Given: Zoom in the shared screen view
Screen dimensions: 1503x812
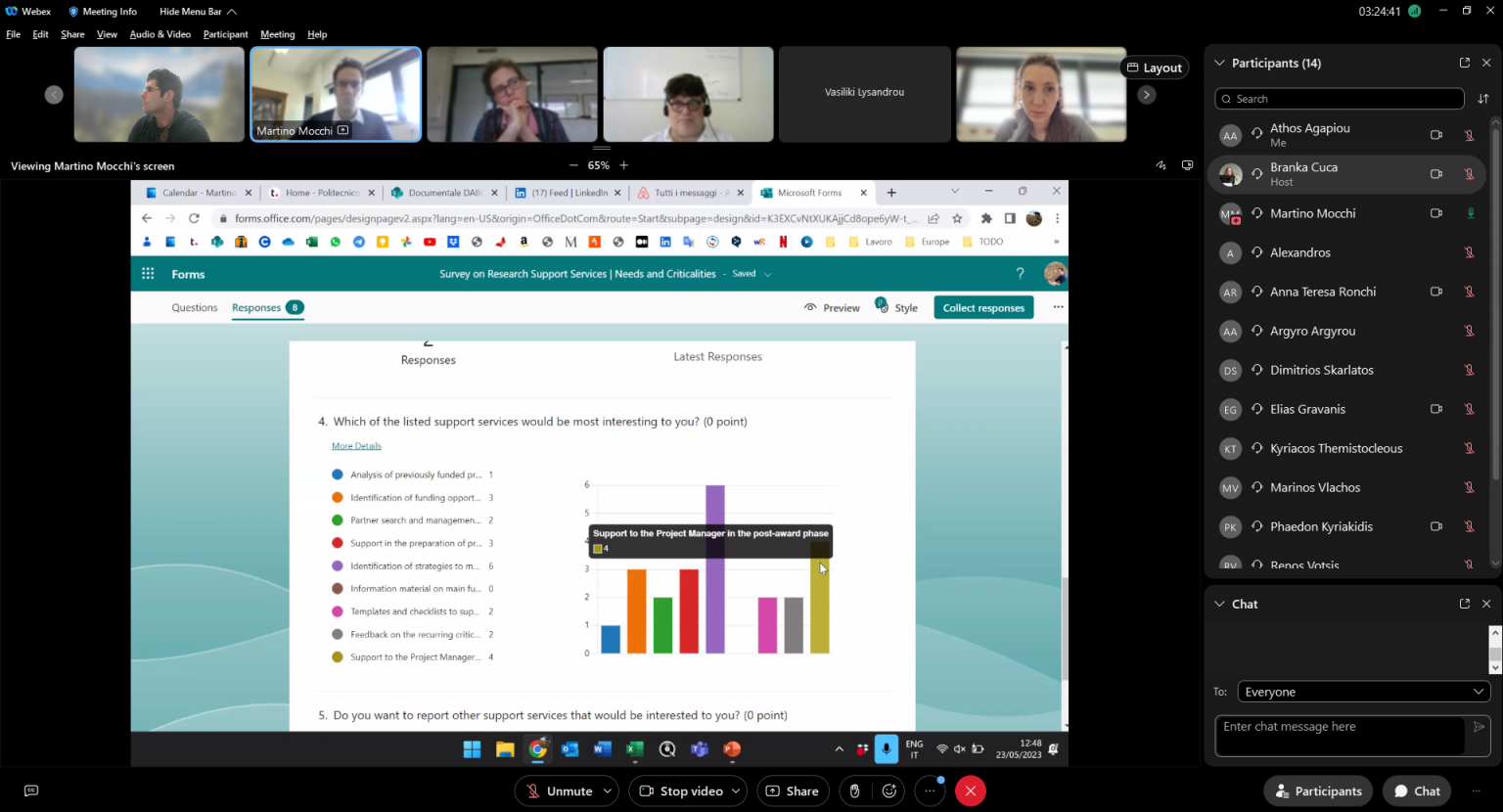Looking at the screenshot, I should pos(624,165).
